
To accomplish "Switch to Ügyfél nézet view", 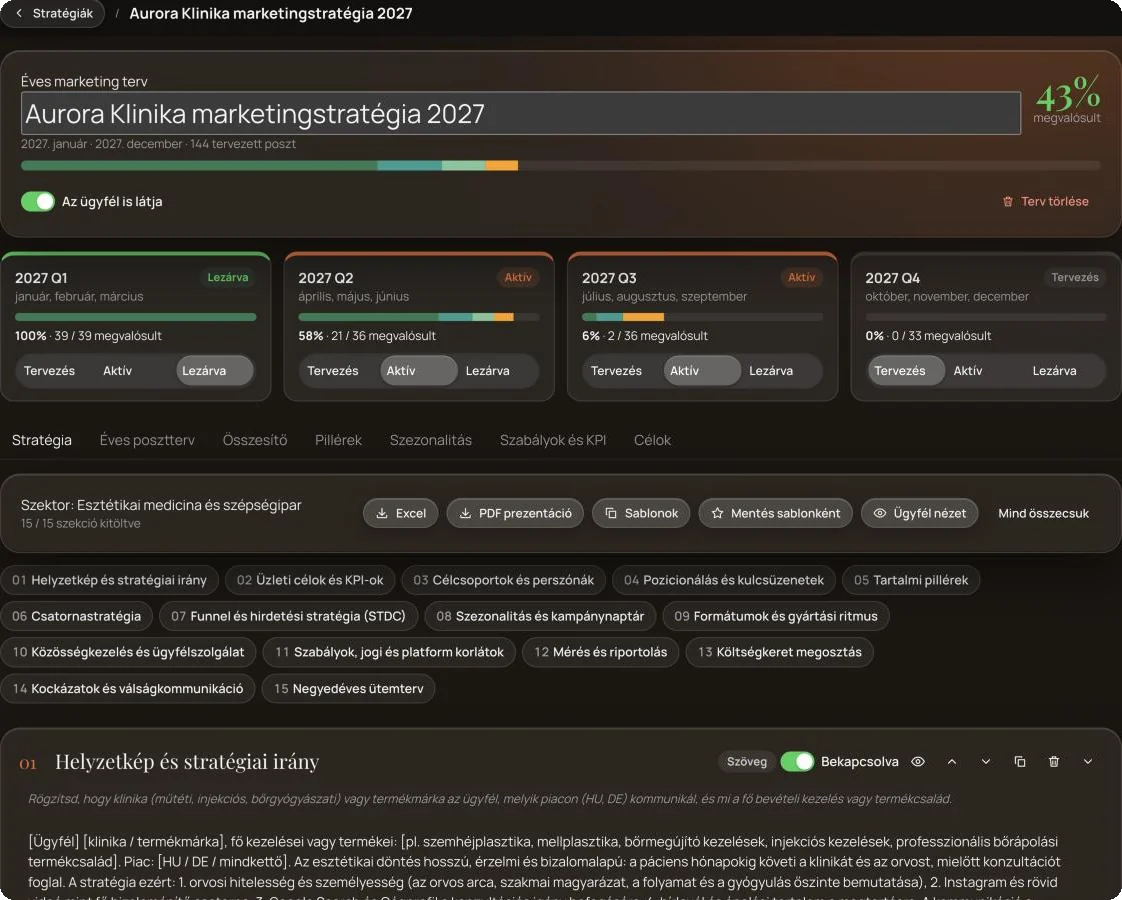I will pos(919,513).
